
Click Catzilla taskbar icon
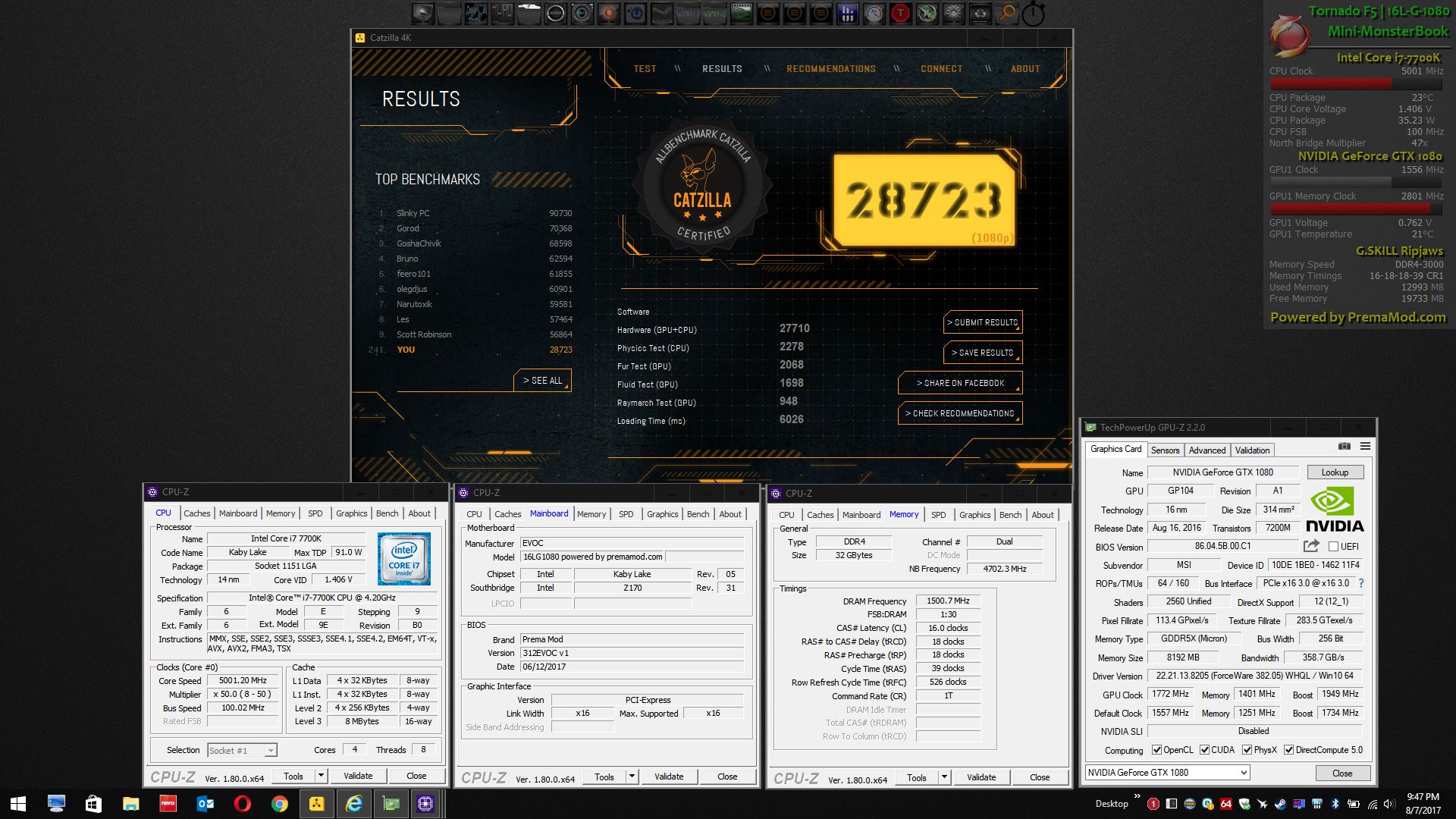[x=316, y=804]
